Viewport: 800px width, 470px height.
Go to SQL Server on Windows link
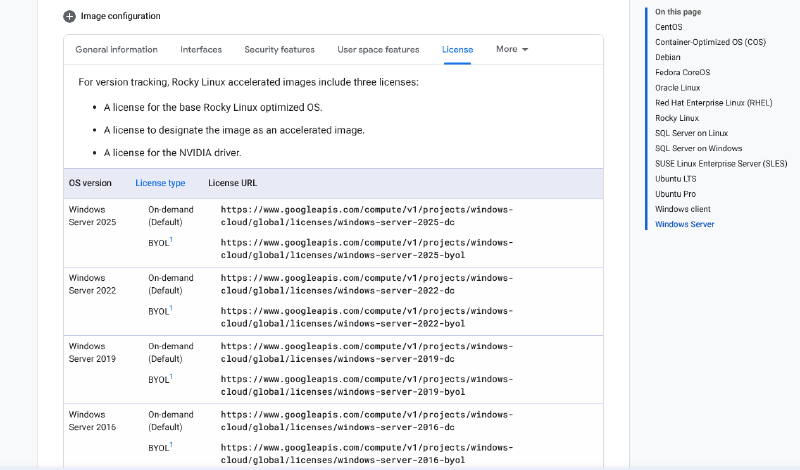(x=698, y=149)
